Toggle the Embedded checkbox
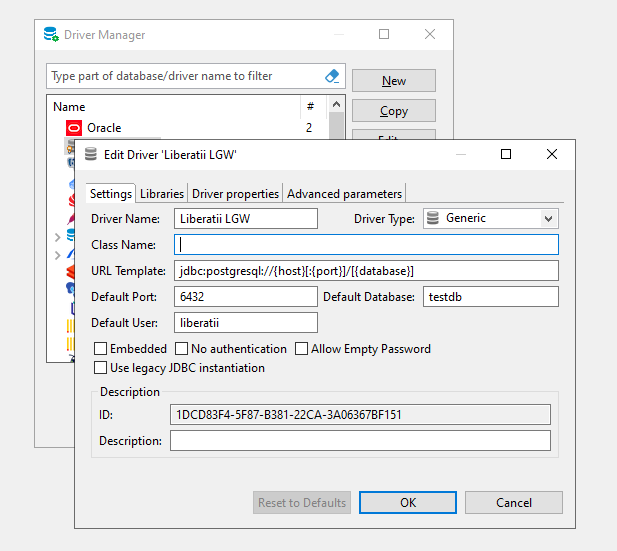Viewport: 617px width, 551px height. point(100,349)
